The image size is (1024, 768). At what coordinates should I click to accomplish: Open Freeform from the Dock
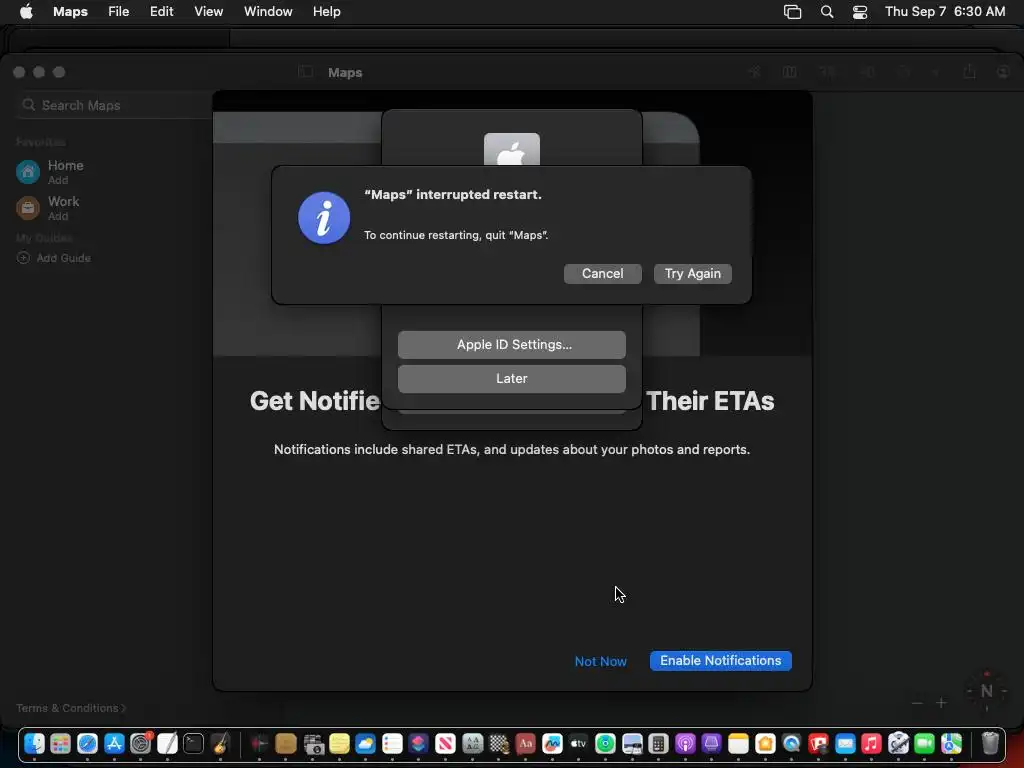(552, 744)
